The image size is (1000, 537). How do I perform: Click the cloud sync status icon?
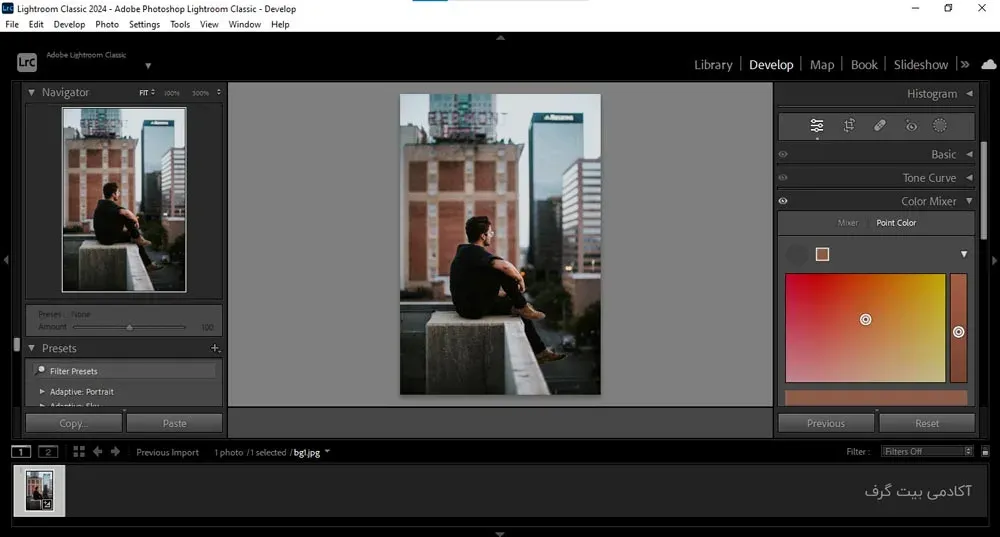coord(989,64)
